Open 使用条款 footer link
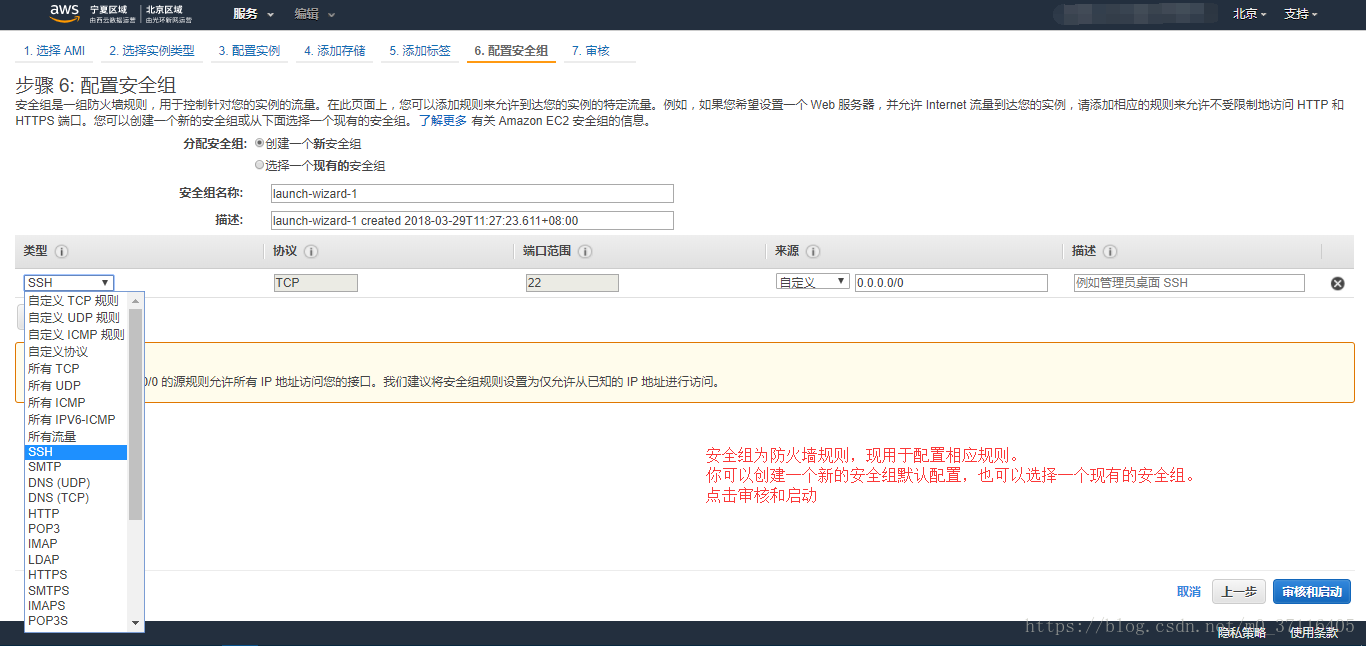Screen dimensions: 1366x646 (1314, 632)
